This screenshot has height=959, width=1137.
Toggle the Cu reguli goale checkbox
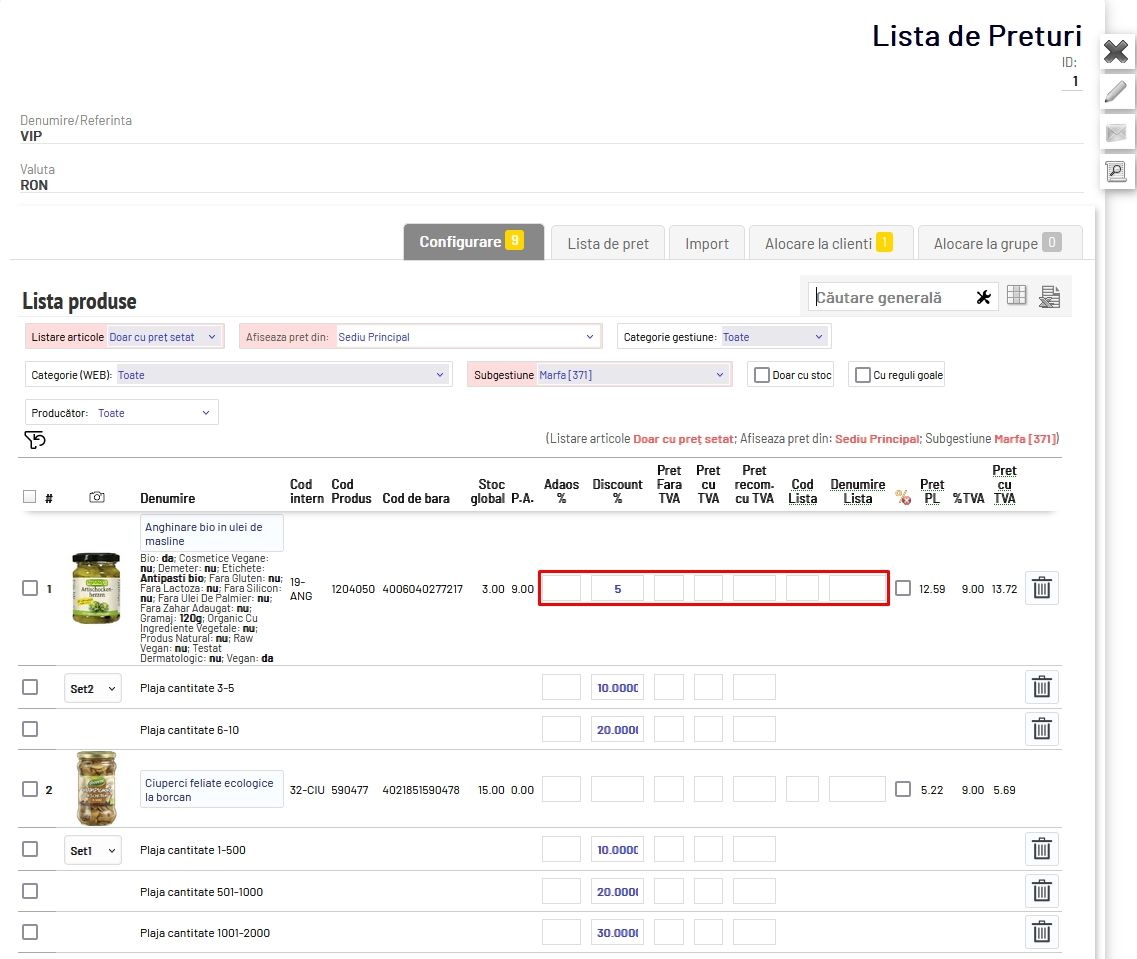(862, 375)
